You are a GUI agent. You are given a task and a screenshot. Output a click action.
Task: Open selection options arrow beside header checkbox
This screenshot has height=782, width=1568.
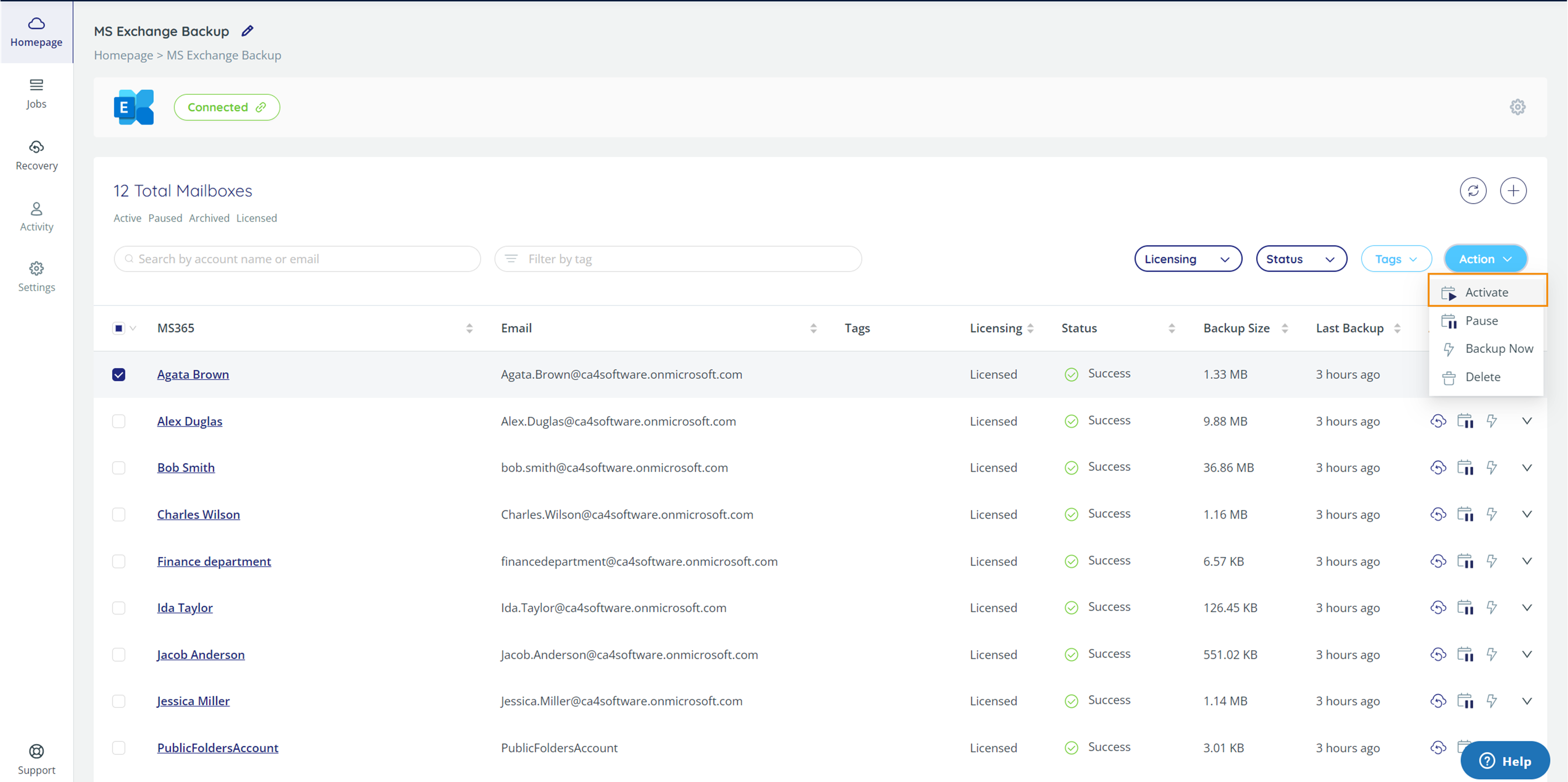[133, 328]
